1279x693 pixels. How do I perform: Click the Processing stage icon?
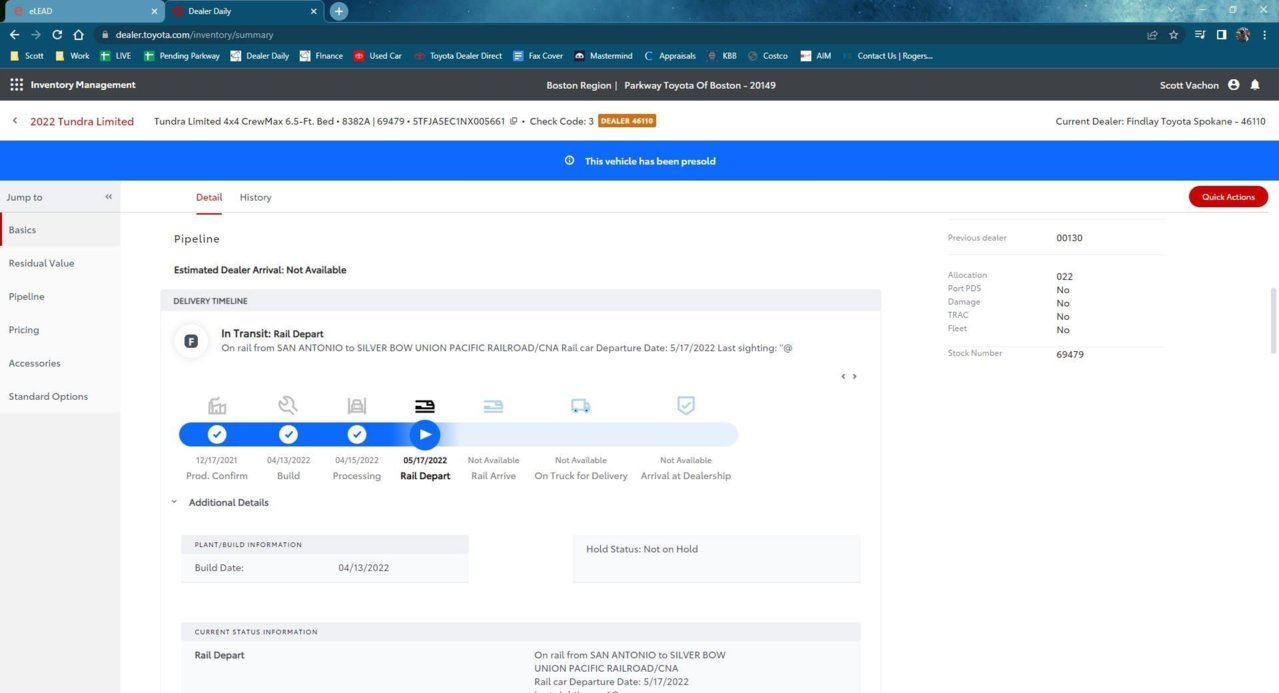coord(357,405)
